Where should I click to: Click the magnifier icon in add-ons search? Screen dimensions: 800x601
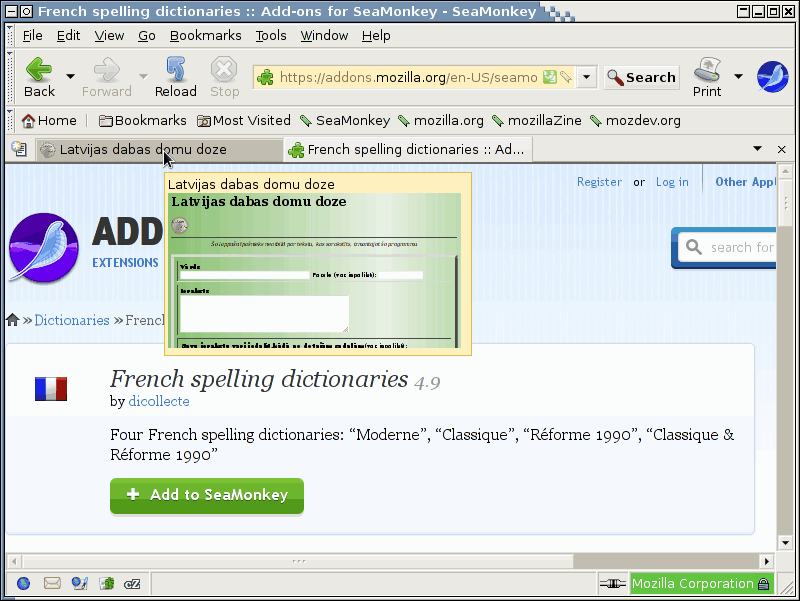coord(693,247)
